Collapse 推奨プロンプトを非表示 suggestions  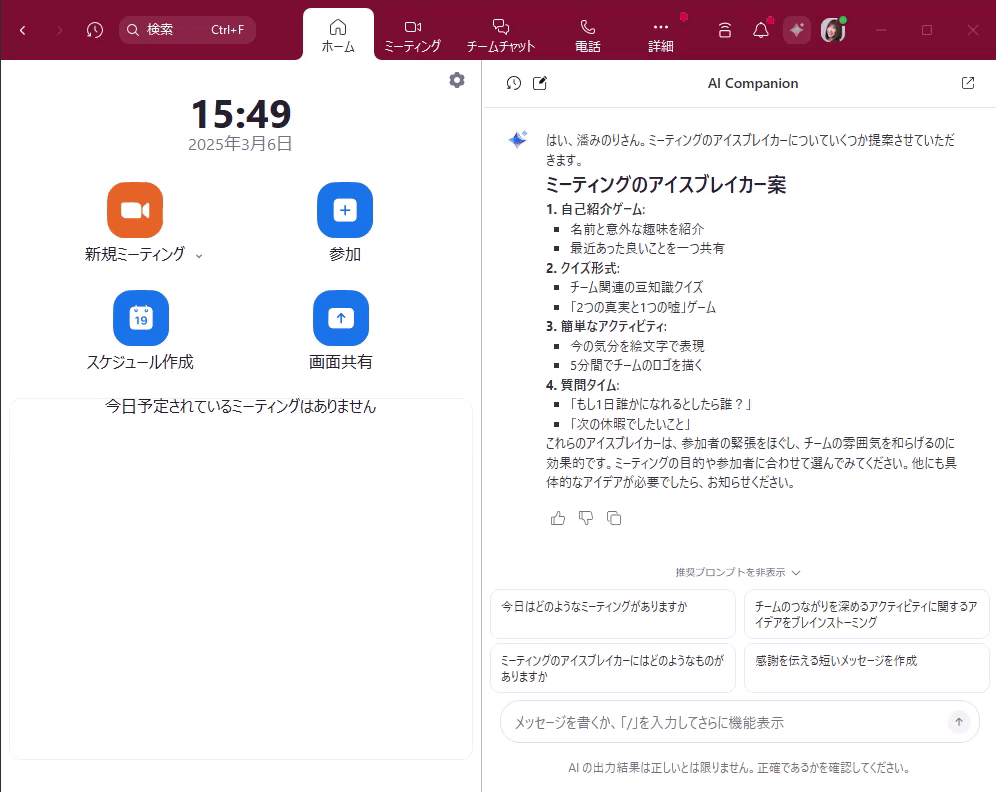point(737,572)
